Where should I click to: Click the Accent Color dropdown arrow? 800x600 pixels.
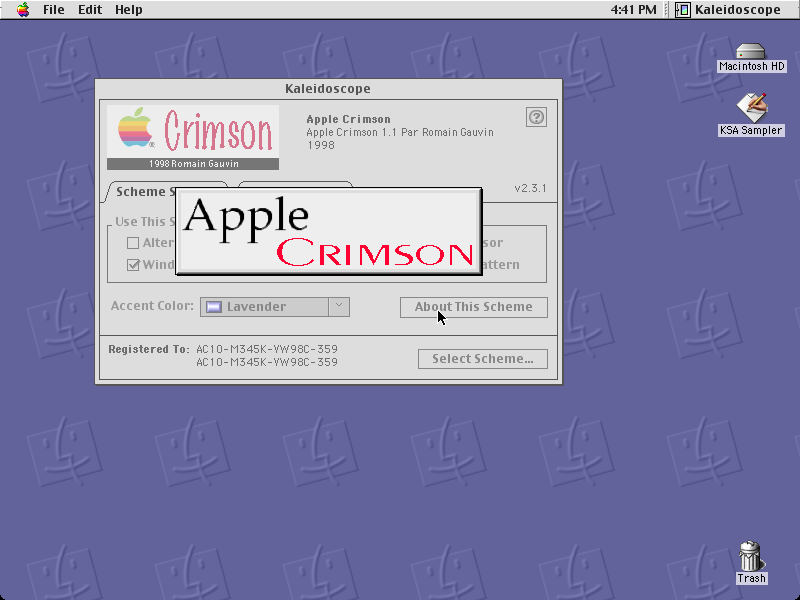pyautogui.click(x=339, y=306)
